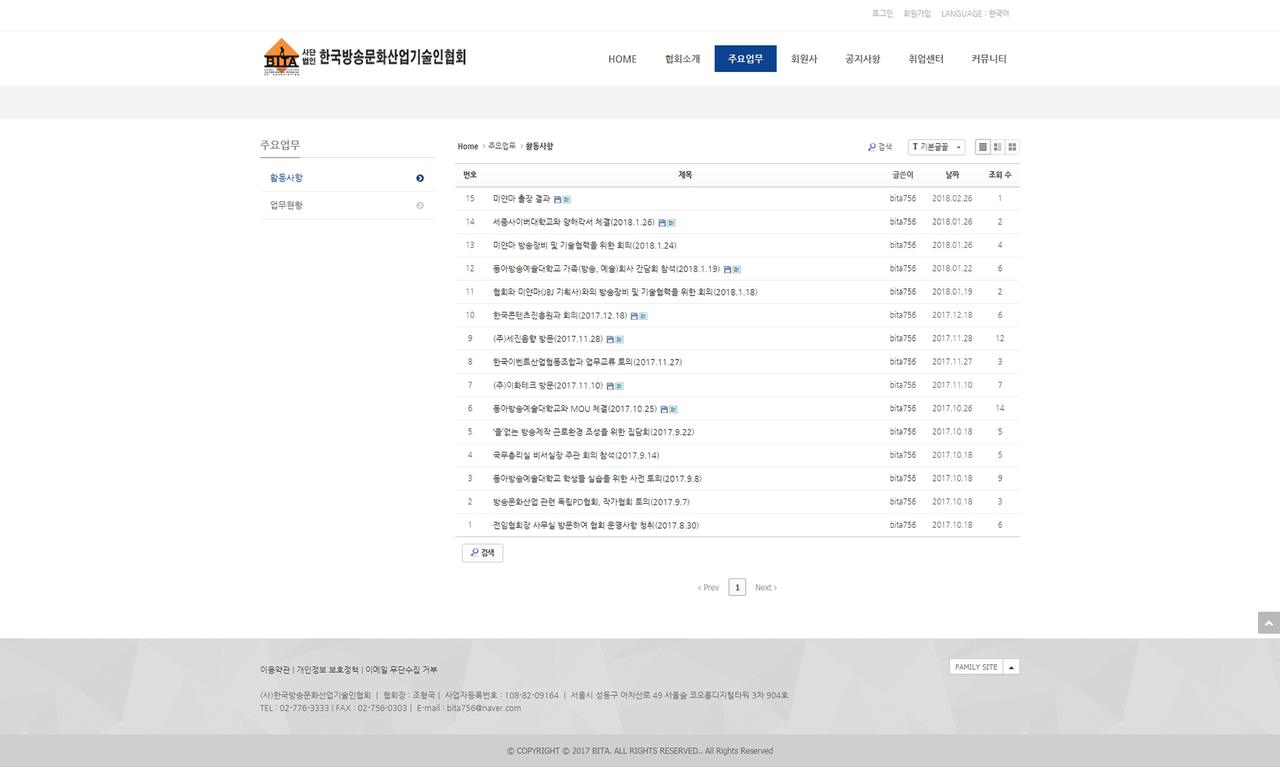
Task: Click Home in the breadcrumb
Action: [x=468, y=147]
